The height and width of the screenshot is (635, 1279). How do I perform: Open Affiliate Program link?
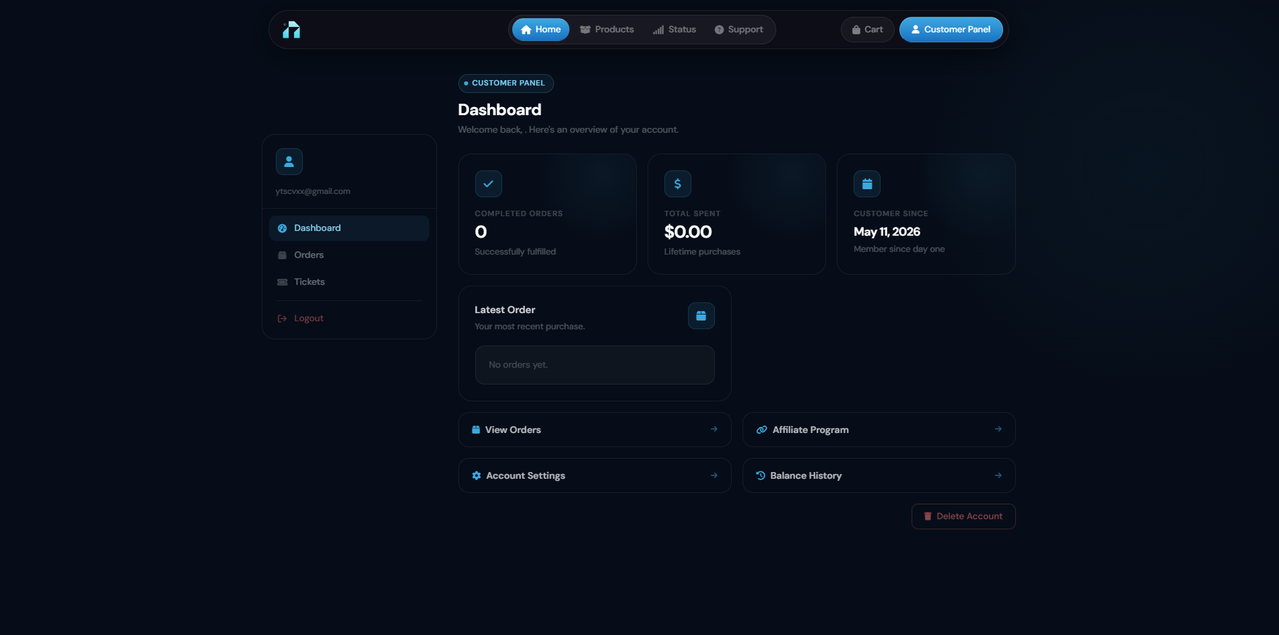coord(879,430)
